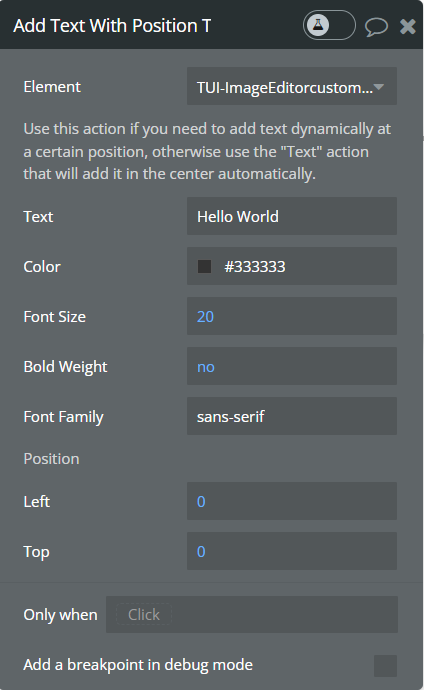Open the dark gray color swatch
This screenshot has height=690, width=424.
tap(205, 266)
